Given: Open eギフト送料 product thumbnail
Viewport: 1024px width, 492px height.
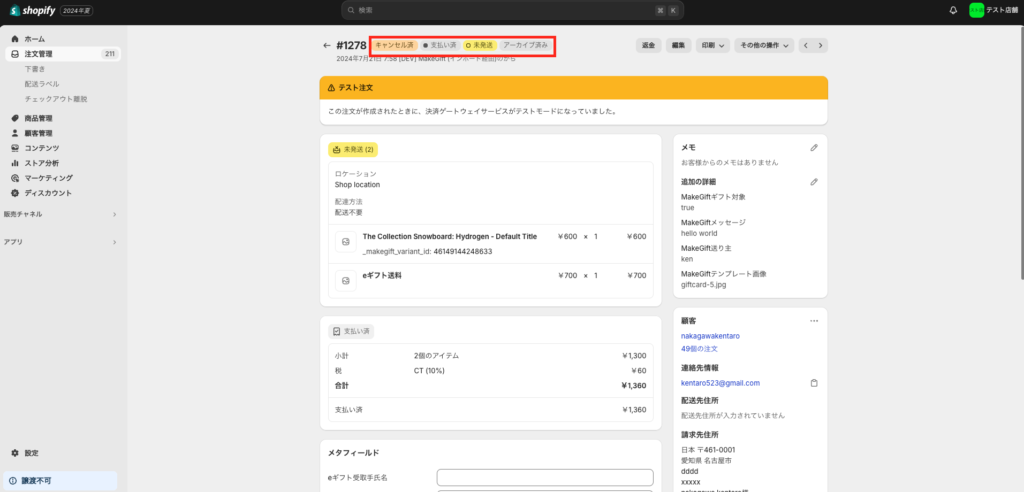Looking at the screenshot, I should pyautogui.click(x=345, y=281).
